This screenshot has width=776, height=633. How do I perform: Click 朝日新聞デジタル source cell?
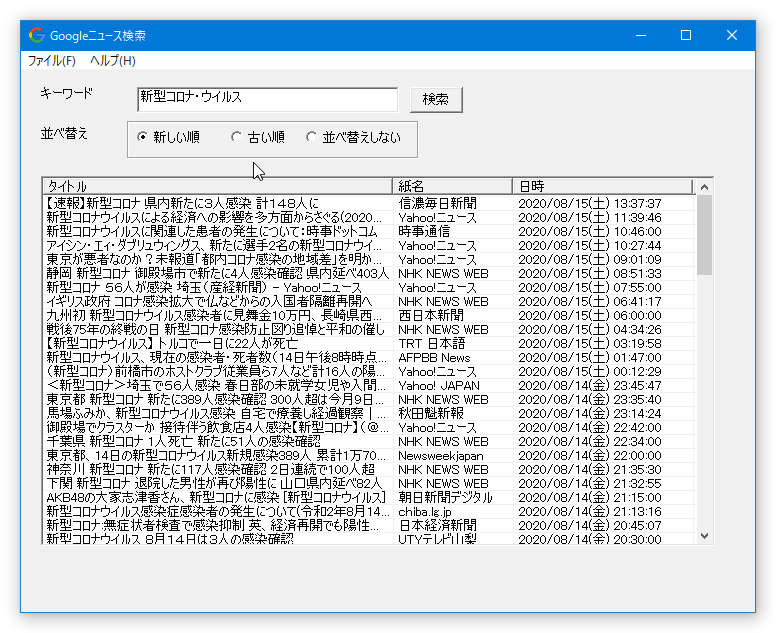pos(445,497)
